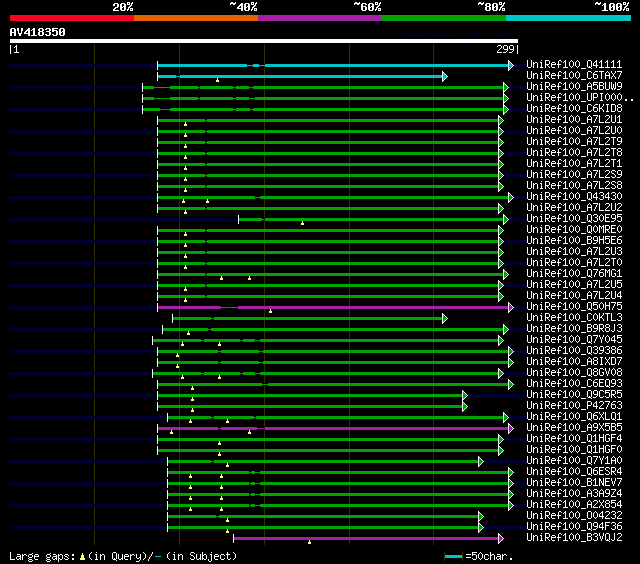Open the UniRef100_Q94F36 entry

point(574,527)
